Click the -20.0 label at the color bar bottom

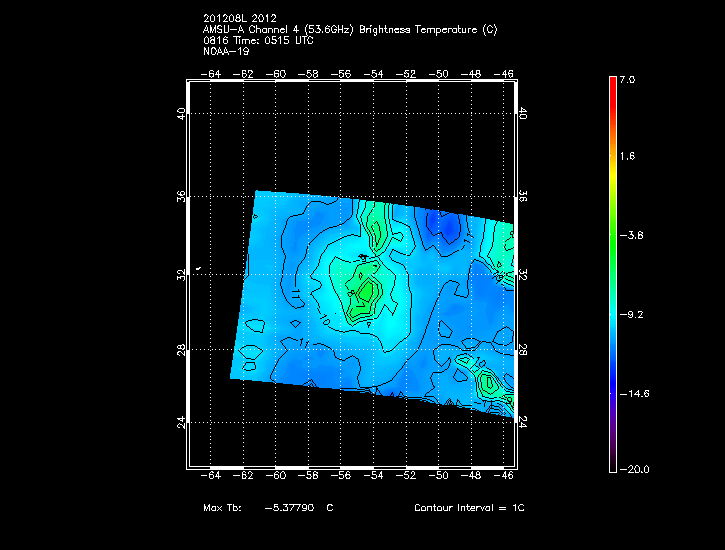coord(632,469)
